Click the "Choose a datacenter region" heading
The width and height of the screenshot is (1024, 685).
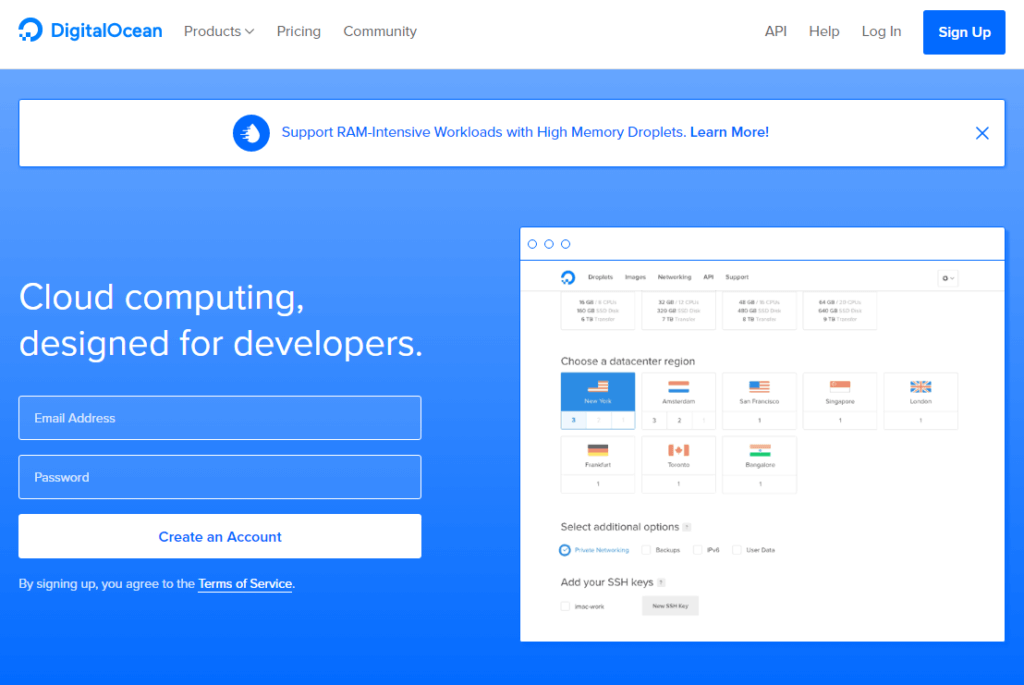[x=628, y=361]
